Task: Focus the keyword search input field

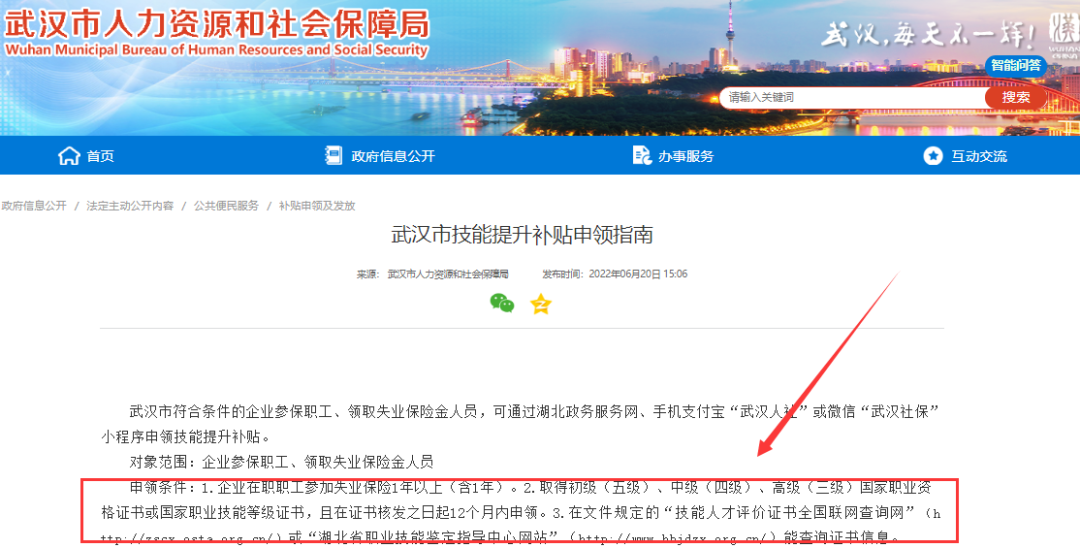Action: point(853,98)
